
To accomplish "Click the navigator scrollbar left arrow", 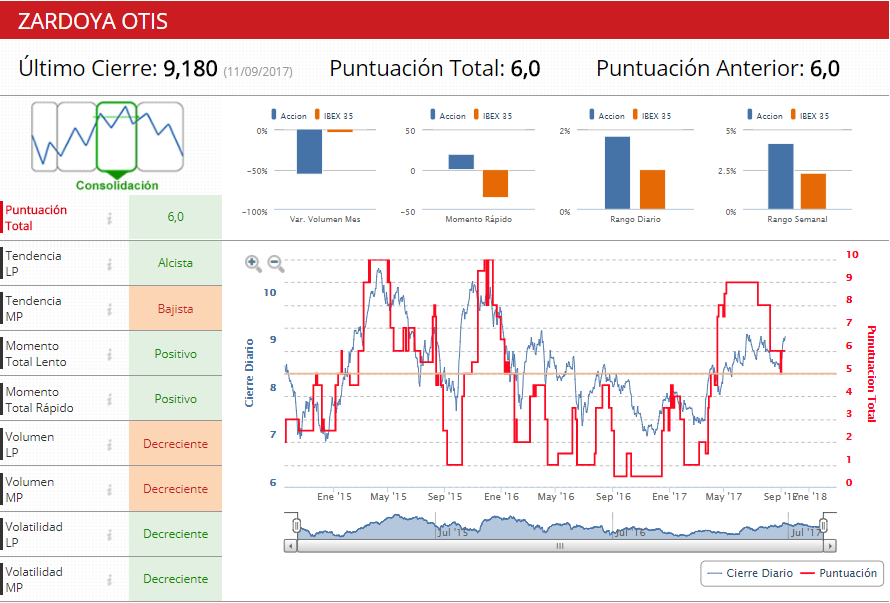I will pos(290,546).
